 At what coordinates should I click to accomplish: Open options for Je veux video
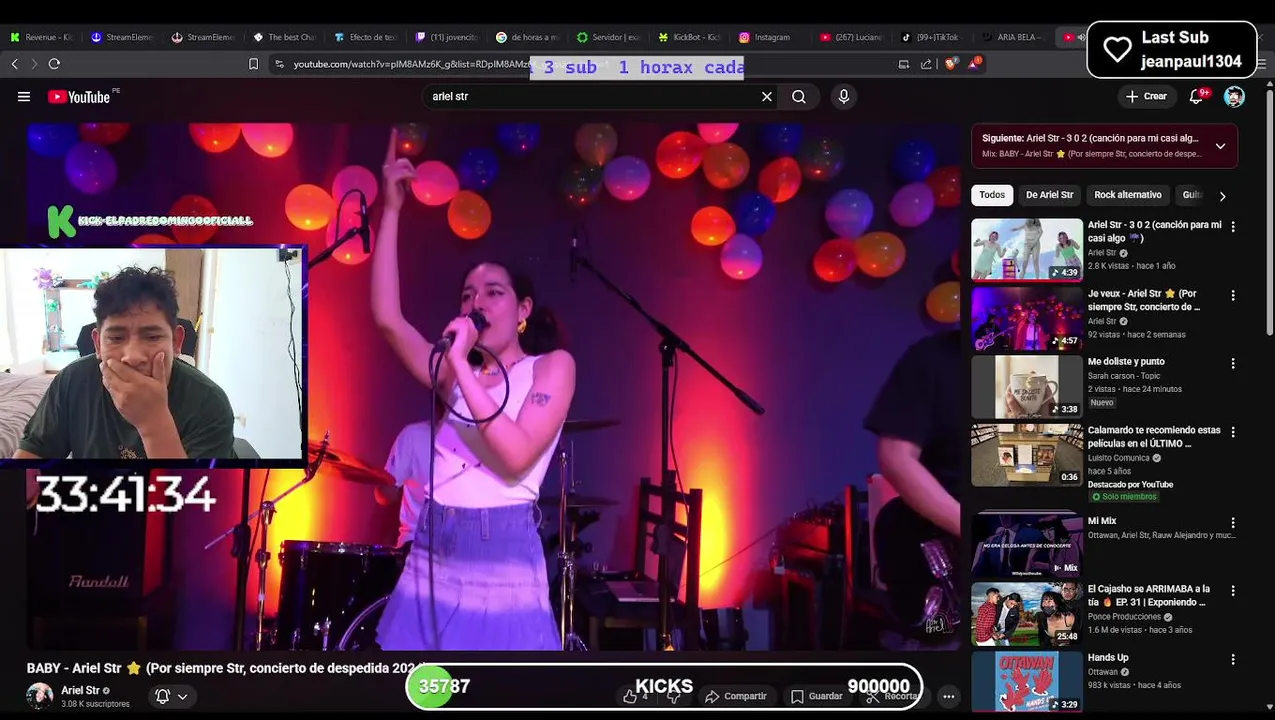point(1233,296)
